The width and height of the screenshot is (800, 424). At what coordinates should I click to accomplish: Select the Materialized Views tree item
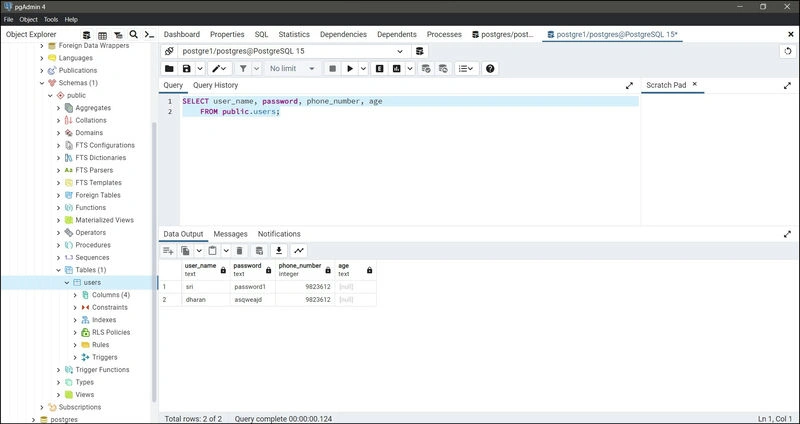point(105,220)
